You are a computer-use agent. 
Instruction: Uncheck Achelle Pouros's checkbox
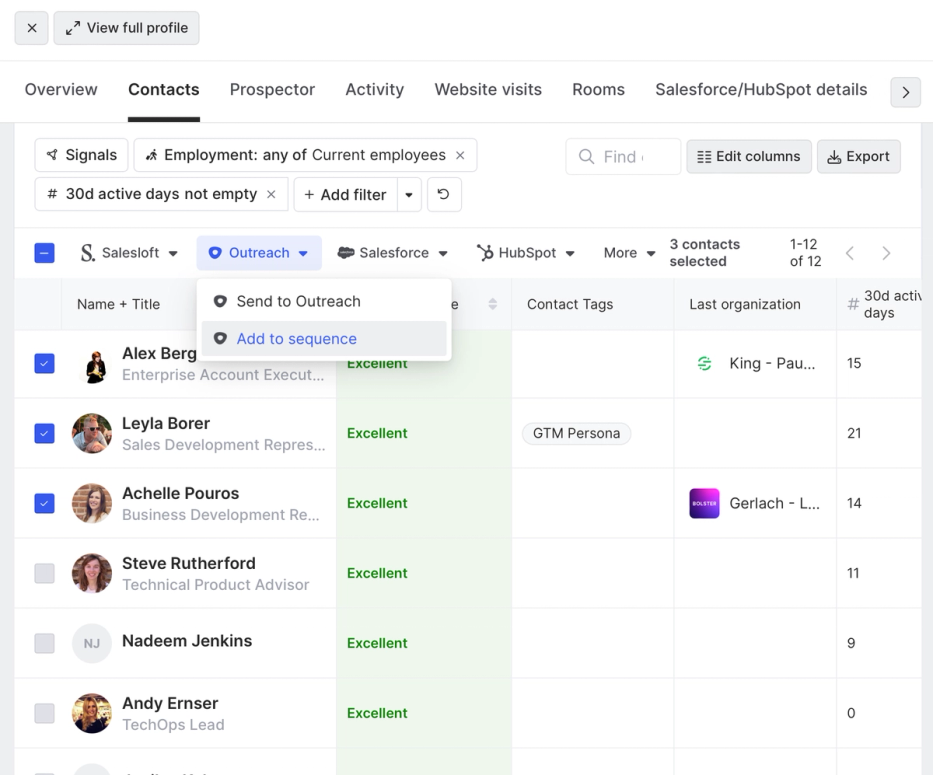point(45,504)
